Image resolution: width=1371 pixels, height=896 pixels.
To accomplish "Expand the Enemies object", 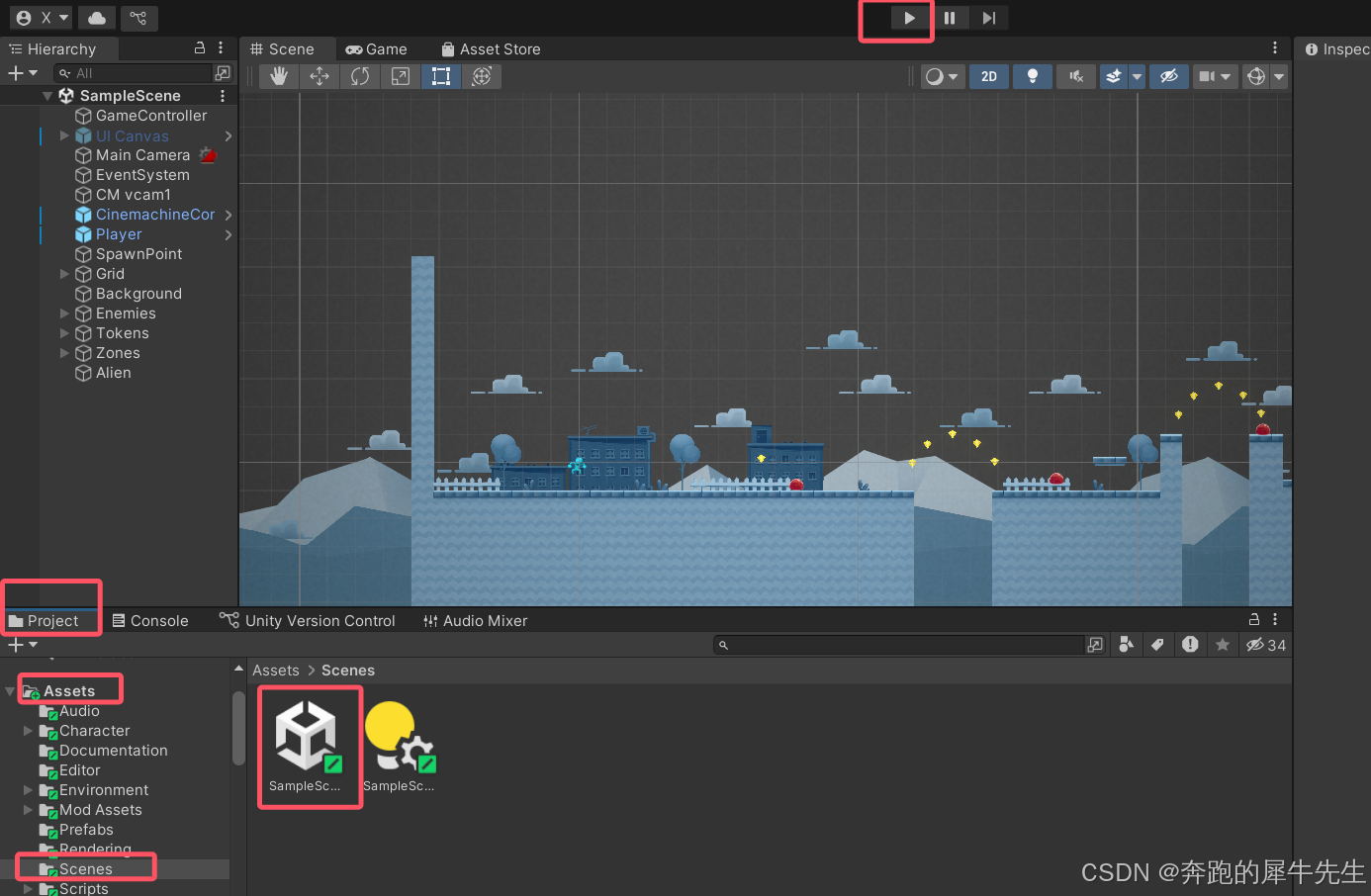I will point(64,314).
